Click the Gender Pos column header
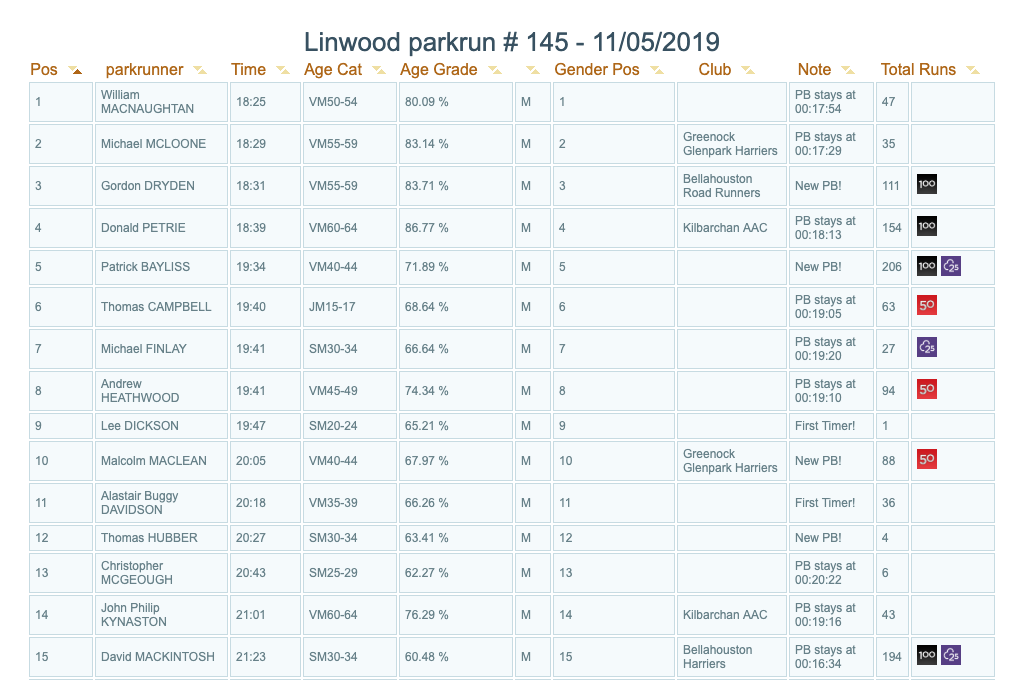 click(x=597, y=69)
